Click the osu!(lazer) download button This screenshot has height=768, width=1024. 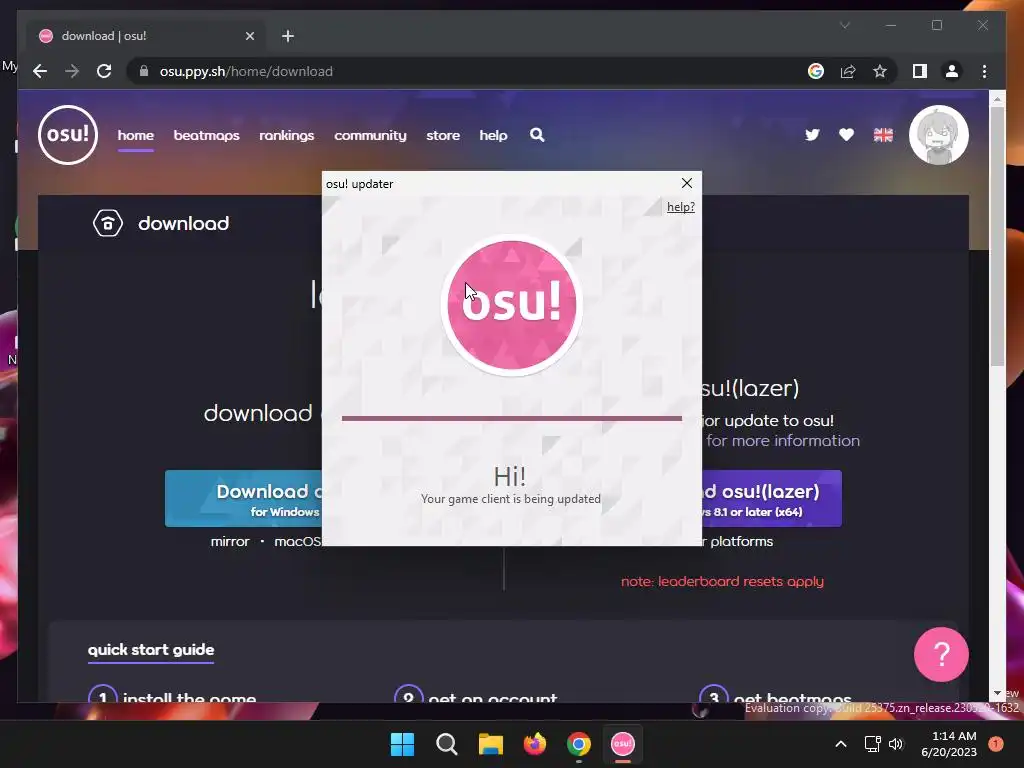point(772,499)
